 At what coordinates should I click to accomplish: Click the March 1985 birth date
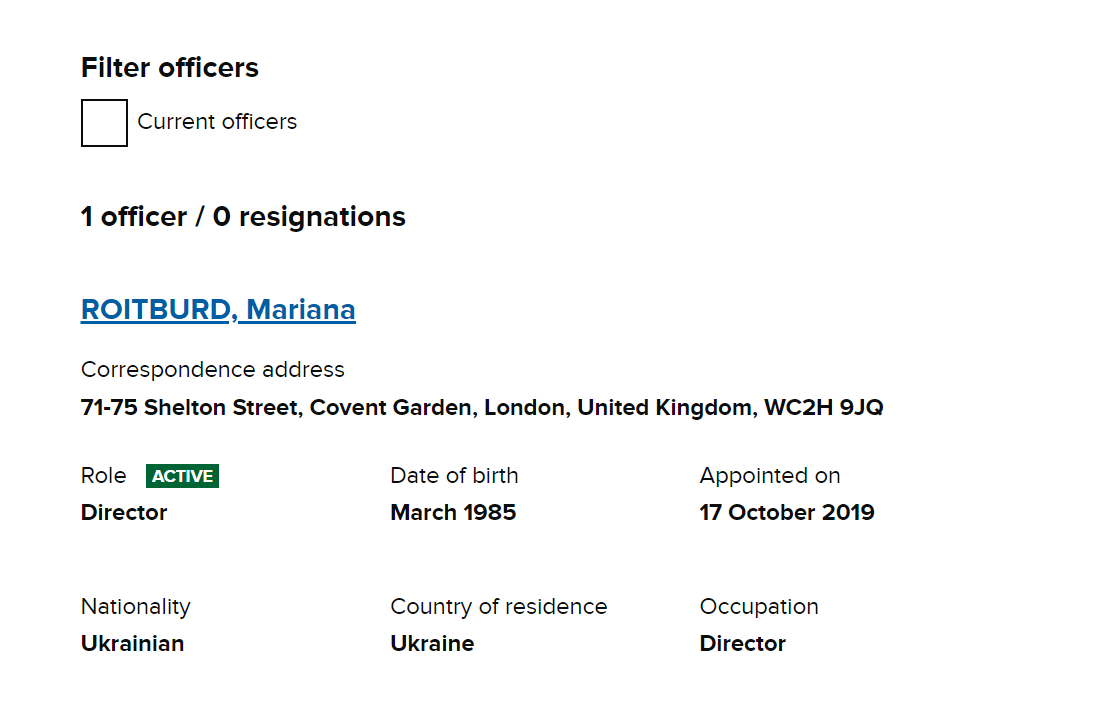point(453,512)
